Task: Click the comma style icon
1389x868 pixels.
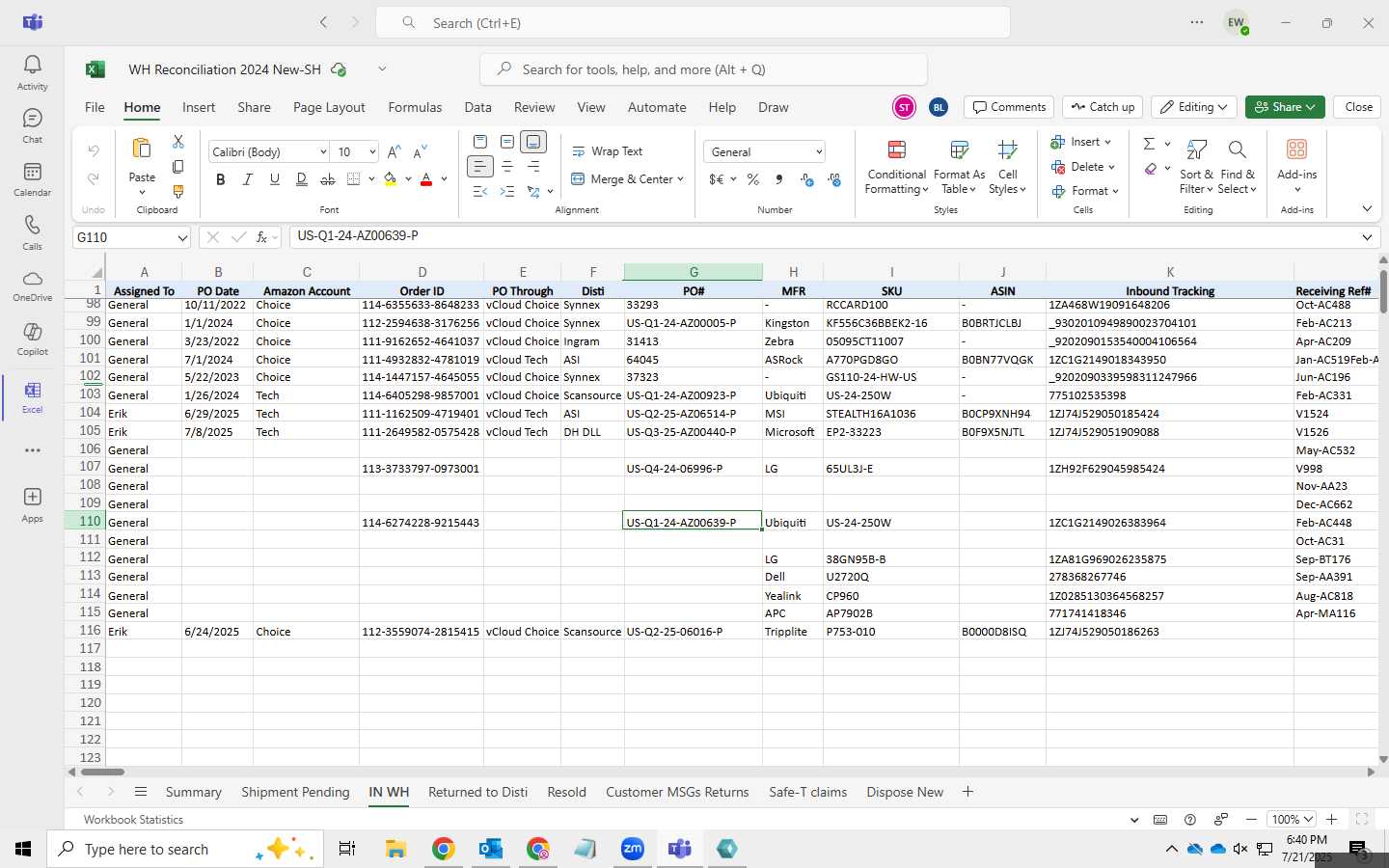Action: point(778,179)
